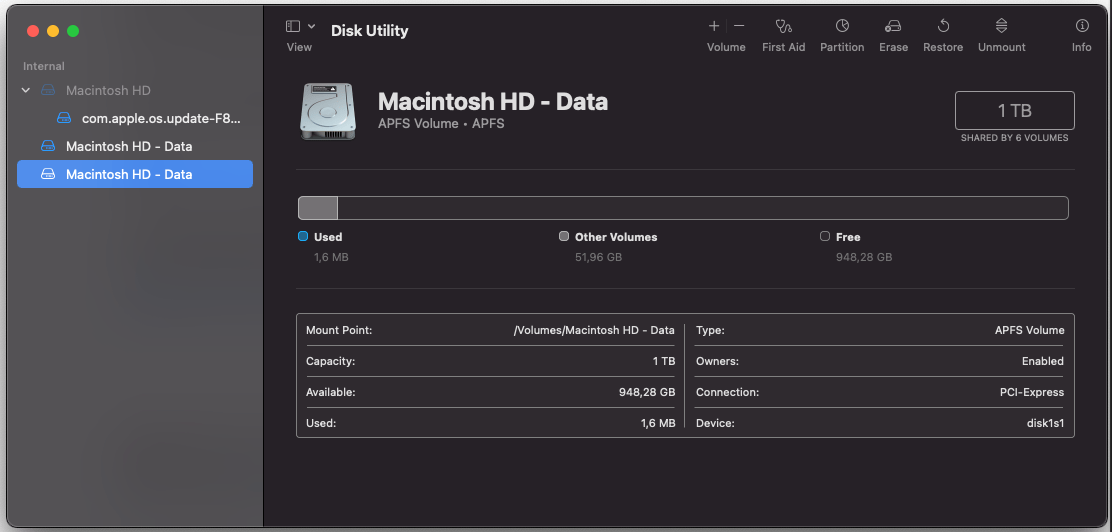
Task: Click the storage usage bar
Action: [x=683, y=208]
